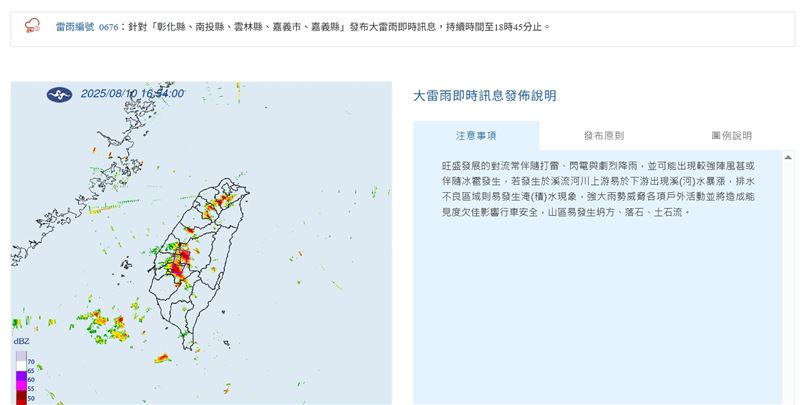Click the 雷雨編號 0676 link

[x=87, y=27]
